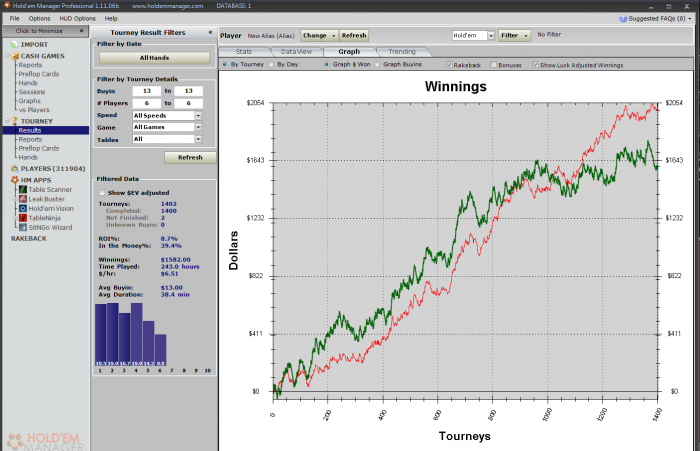This screenshot has width=700, height=451.
Task: Open the Options menu
Action: (39, 18)
